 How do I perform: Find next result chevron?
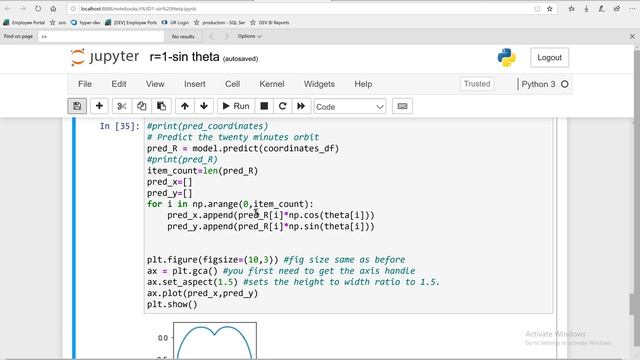pos(227,36)
